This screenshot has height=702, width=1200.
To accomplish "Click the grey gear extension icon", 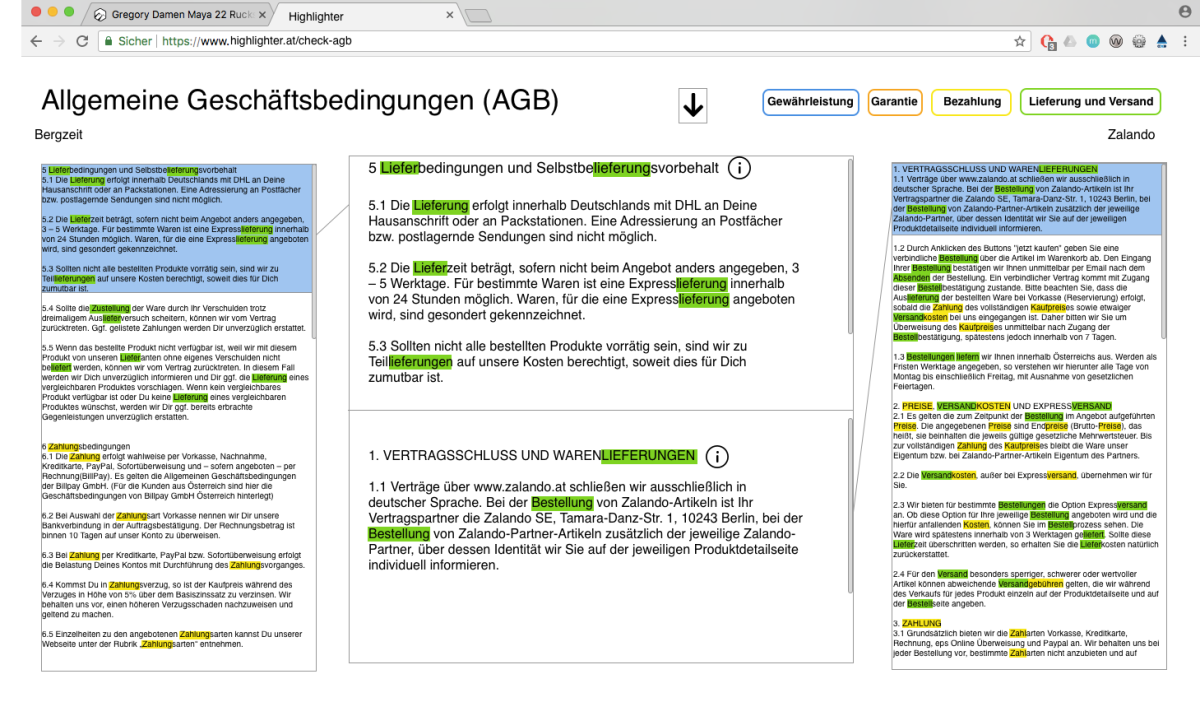I will tap(1139, 42).
